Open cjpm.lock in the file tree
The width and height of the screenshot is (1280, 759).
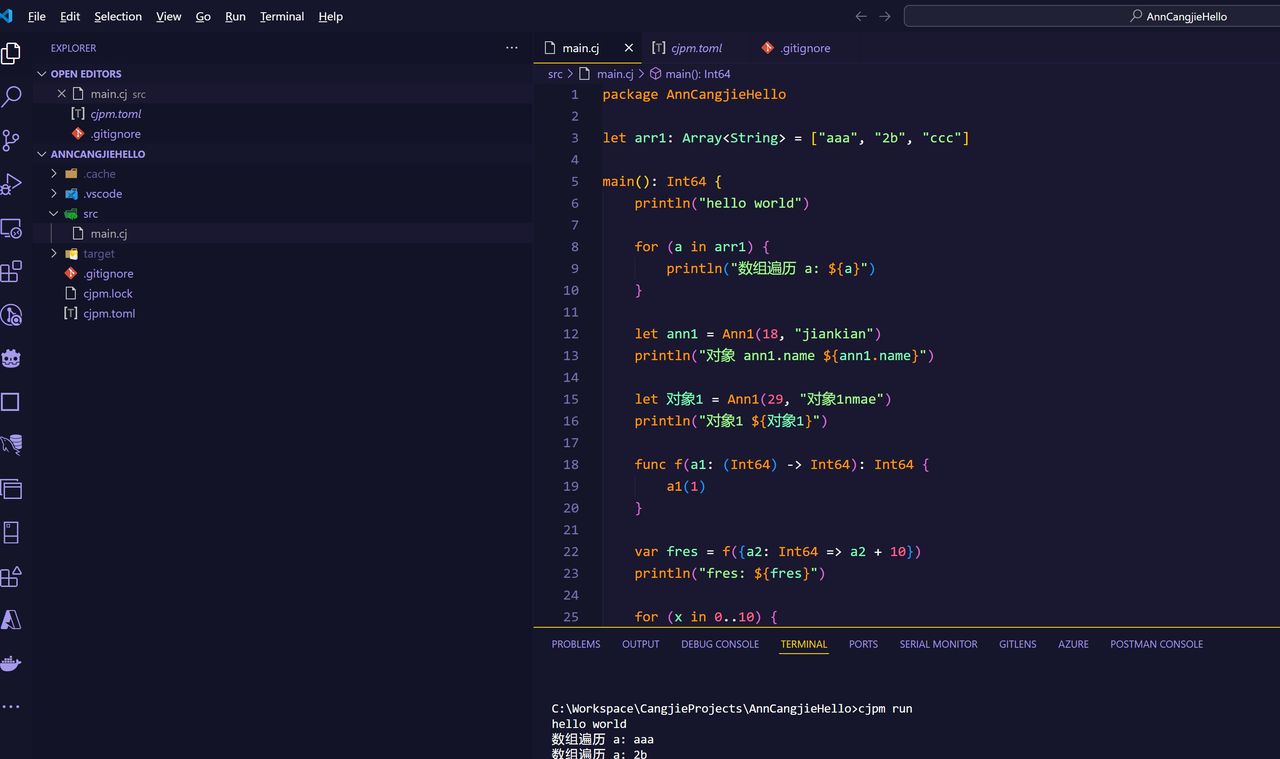tap(108, 294)
